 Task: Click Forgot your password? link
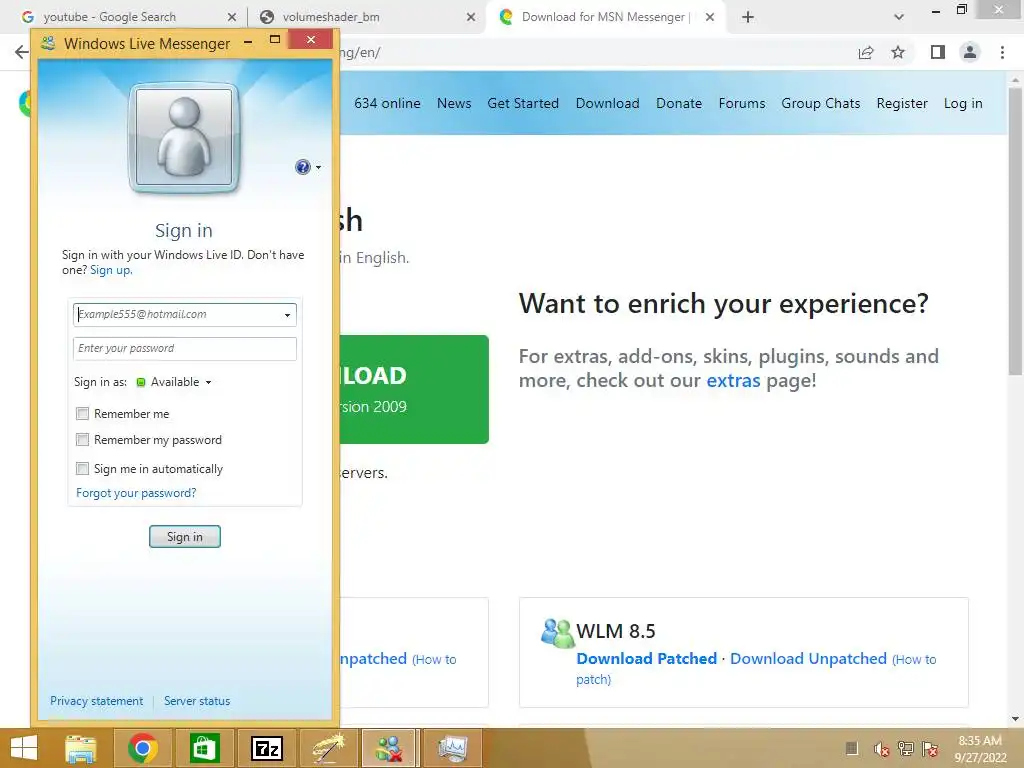(136, 493)
